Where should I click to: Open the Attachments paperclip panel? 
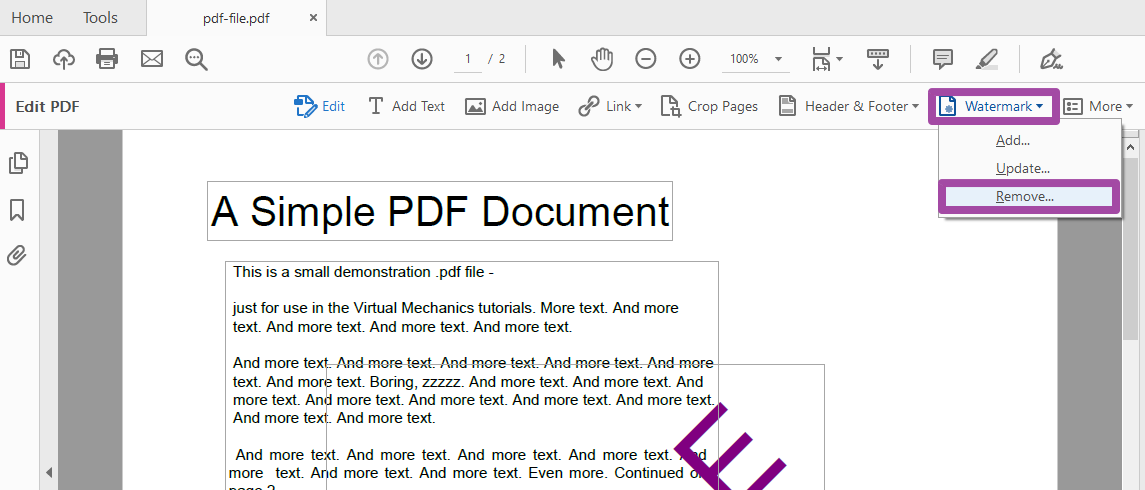(x=18, y=256)
